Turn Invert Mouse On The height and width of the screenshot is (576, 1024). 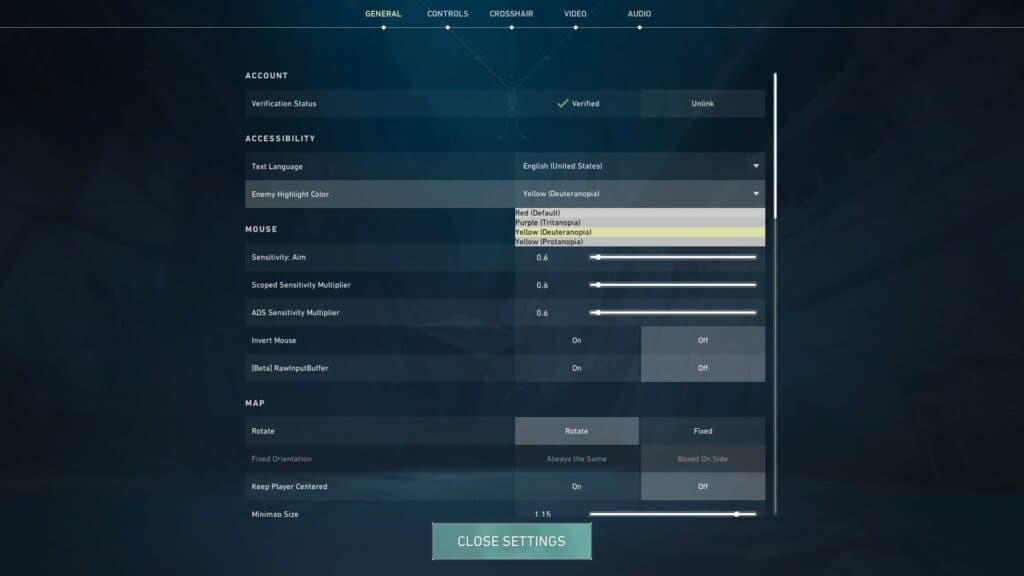tap(577, 341)
